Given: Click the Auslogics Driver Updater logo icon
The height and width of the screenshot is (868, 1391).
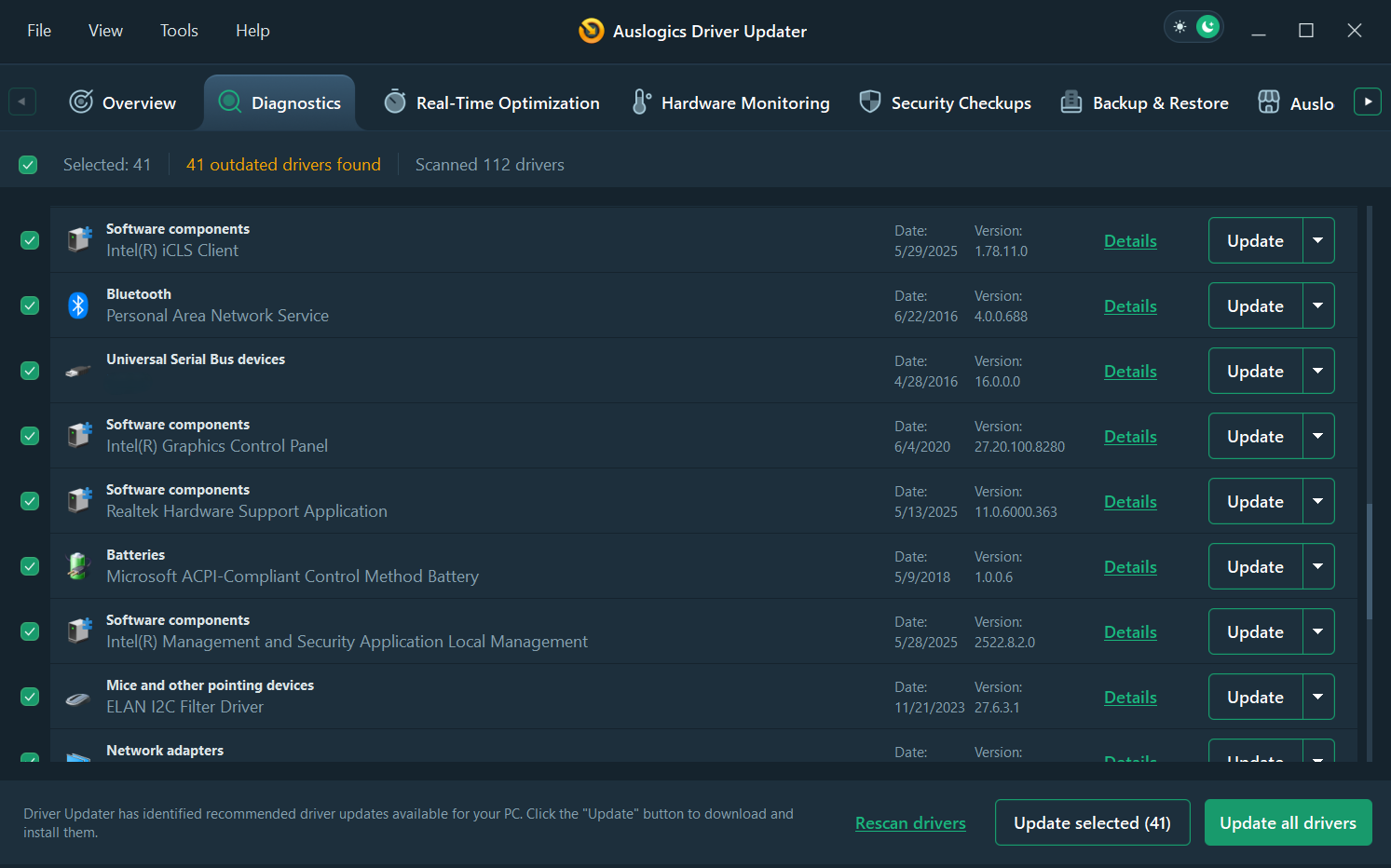Looking at the screenshot, I should 591,31.
